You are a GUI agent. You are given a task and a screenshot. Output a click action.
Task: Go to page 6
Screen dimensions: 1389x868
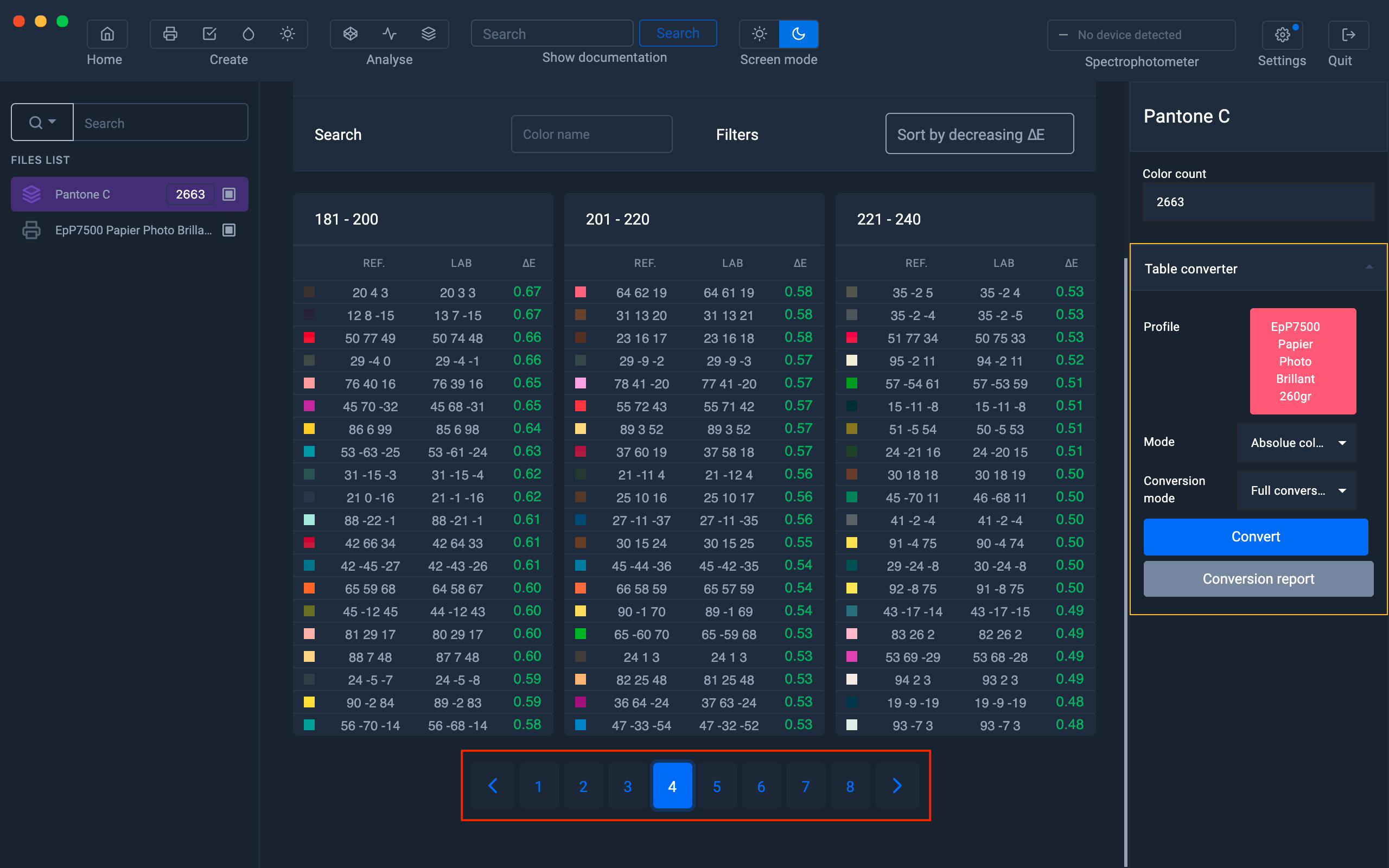pos(761,786)
